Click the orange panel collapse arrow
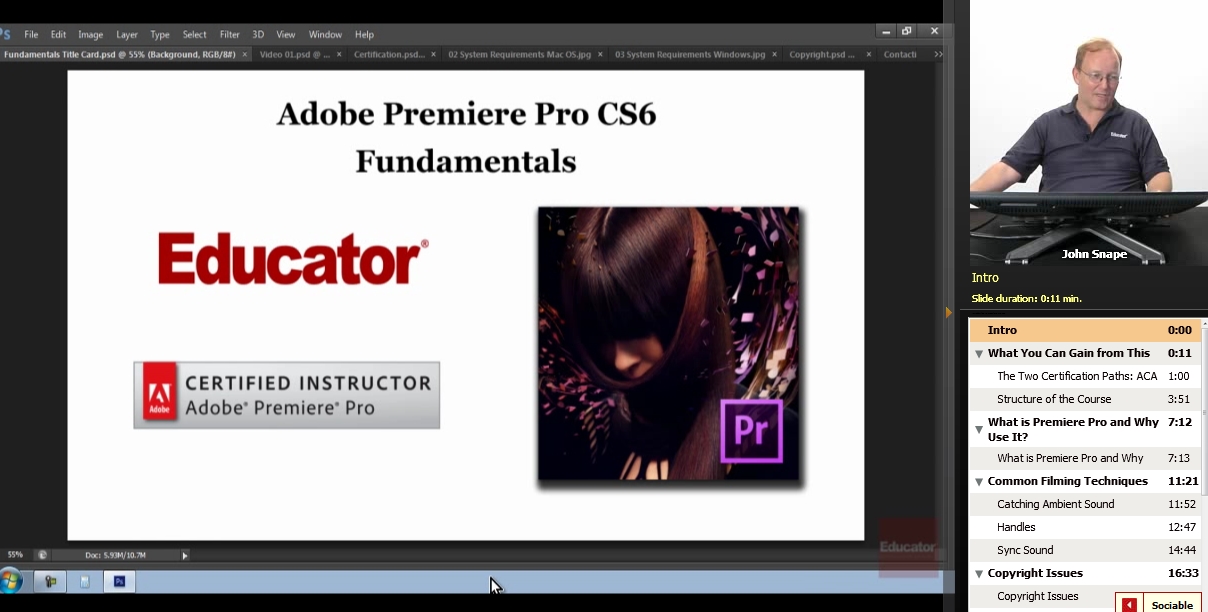The width and height of the screenshot is (1208, 612). pyautogui.click(x=949, y=312)
